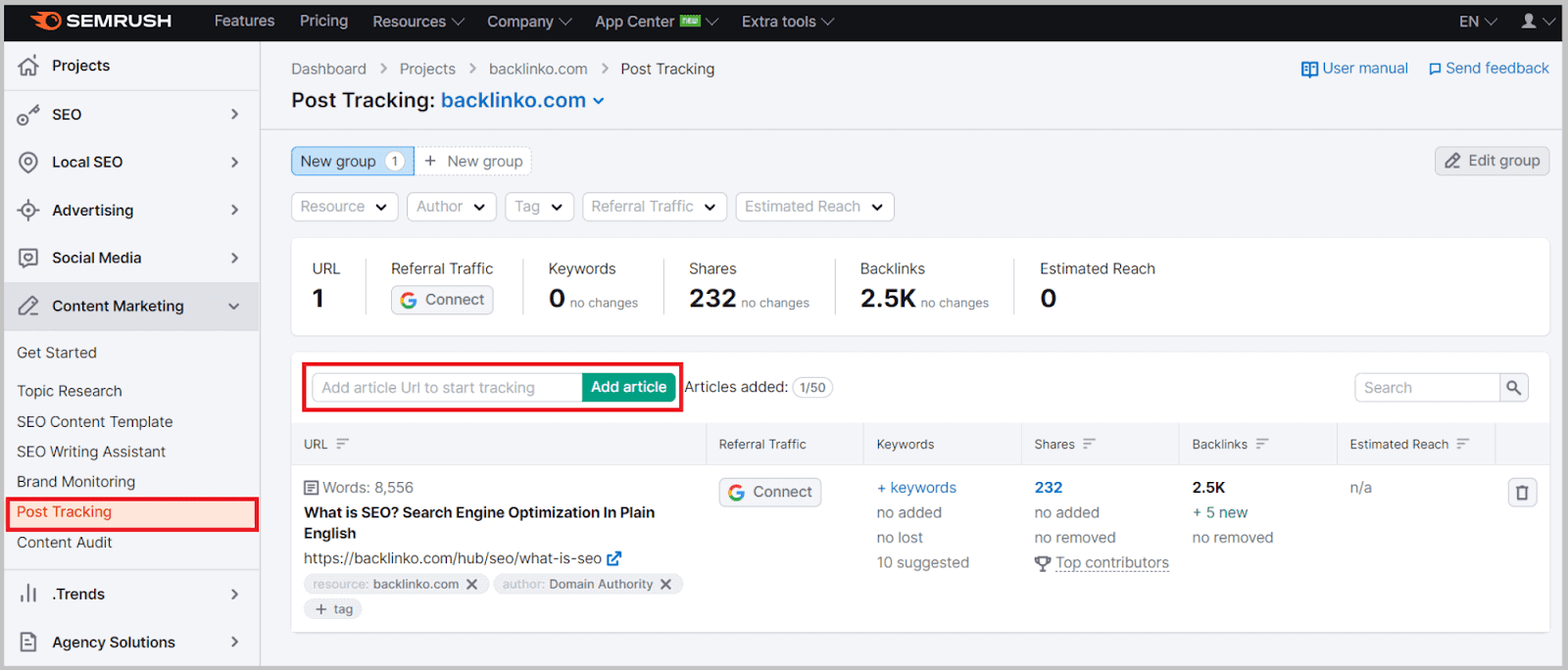Open SEO Writing Assistant in sidebar
This screenshot has height=670, width=1568.
click(x=91, y=452)
